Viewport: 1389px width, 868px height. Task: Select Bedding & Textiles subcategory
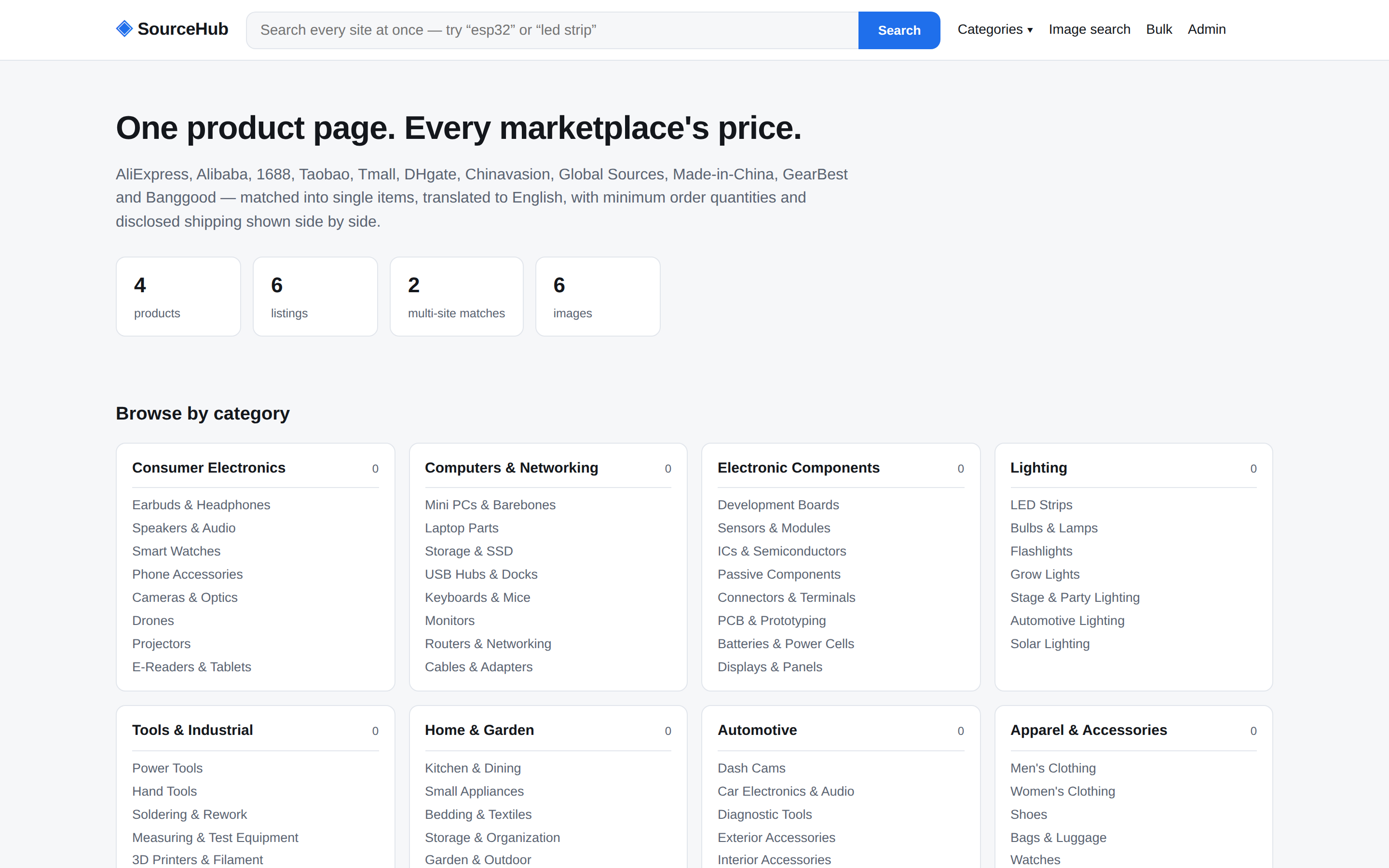(x=478, y=814)
